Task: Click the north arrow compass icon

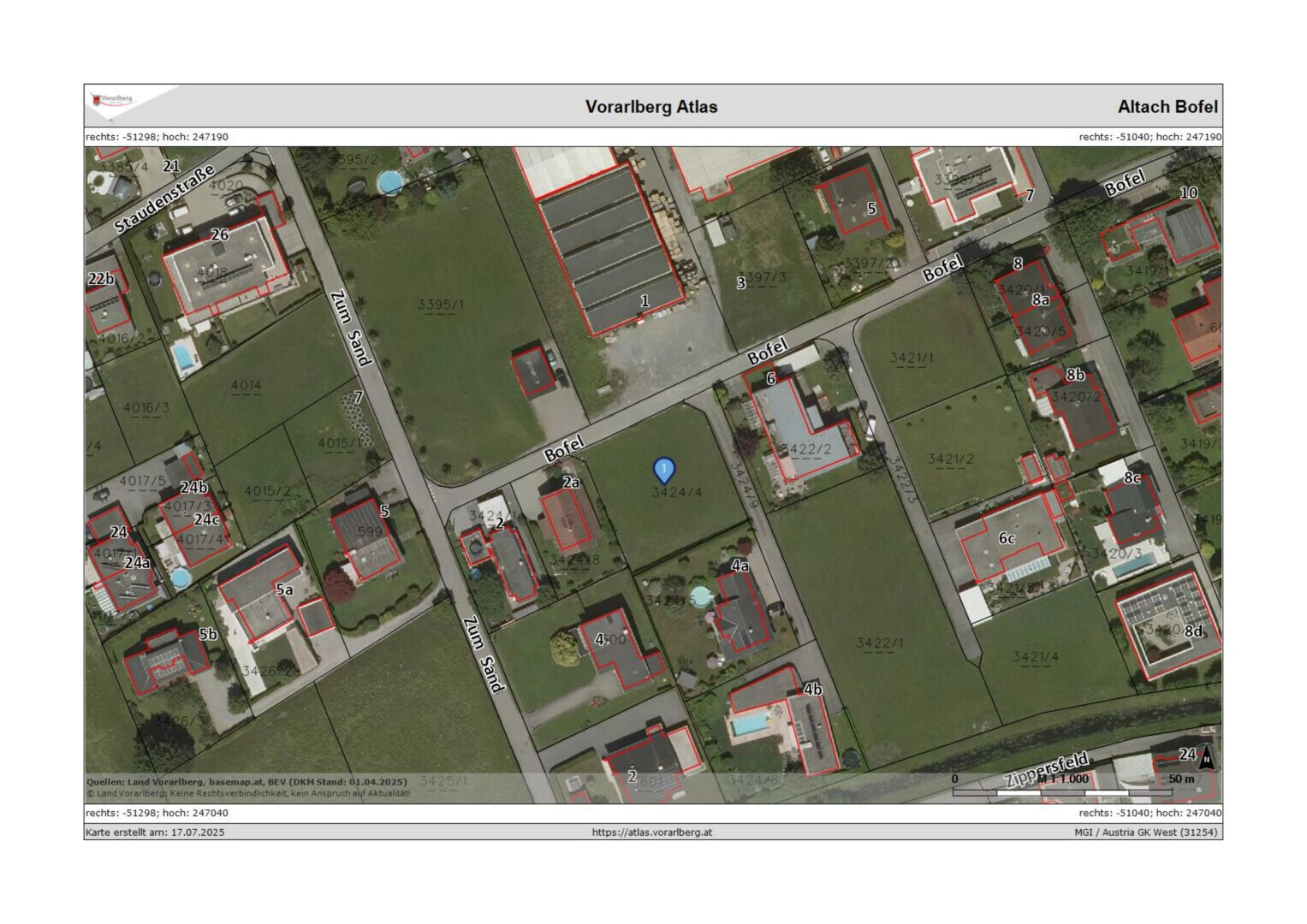Action: [x=1206, y=758]
